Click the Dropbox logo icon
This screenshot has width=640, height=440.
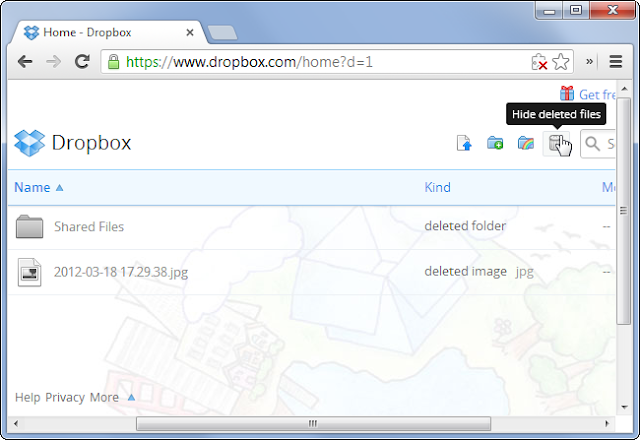[x=29, y=143]
